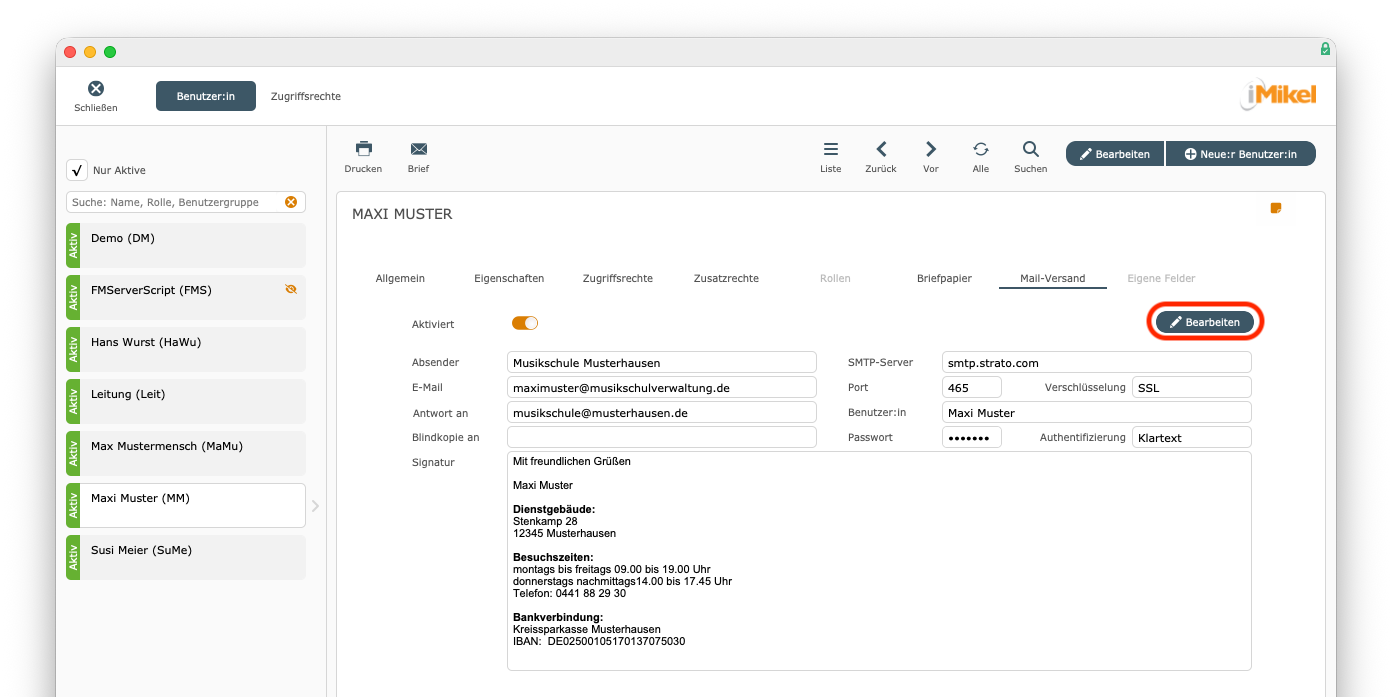The width and height of the screenshot is (1392, 697).
Task: Click the MAXI MUSTER heading
Action: [x=402, y=214]
